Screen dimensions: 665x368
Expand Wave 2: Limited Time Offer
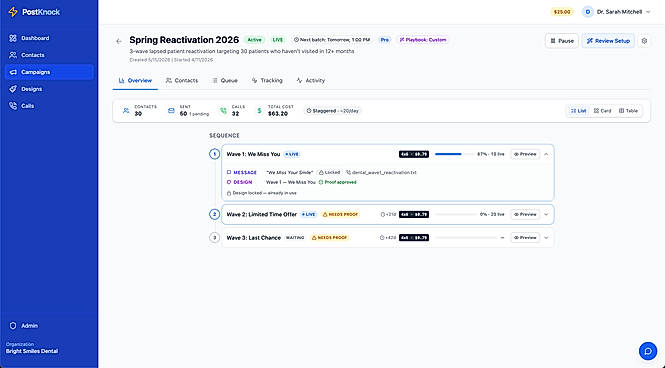tap(546, 215)
